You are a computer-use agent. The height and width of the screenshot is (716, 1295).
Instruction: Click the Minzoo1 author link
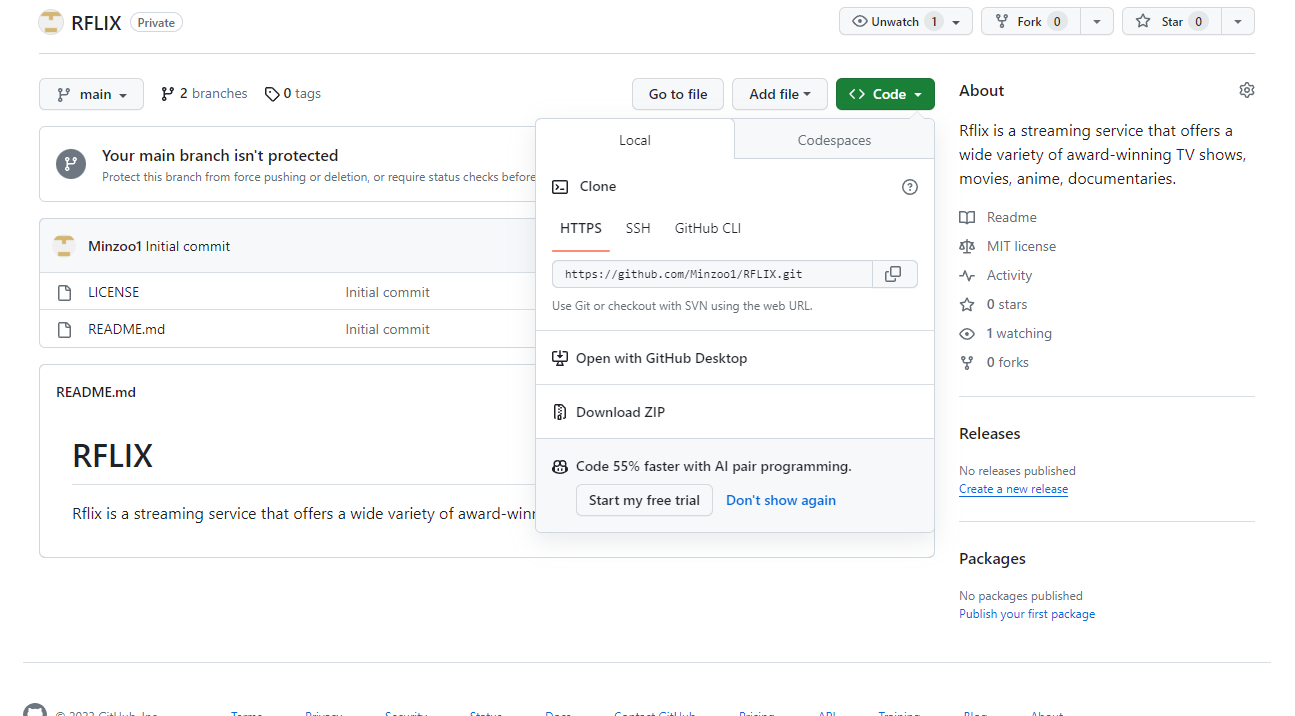coord(115,246)
